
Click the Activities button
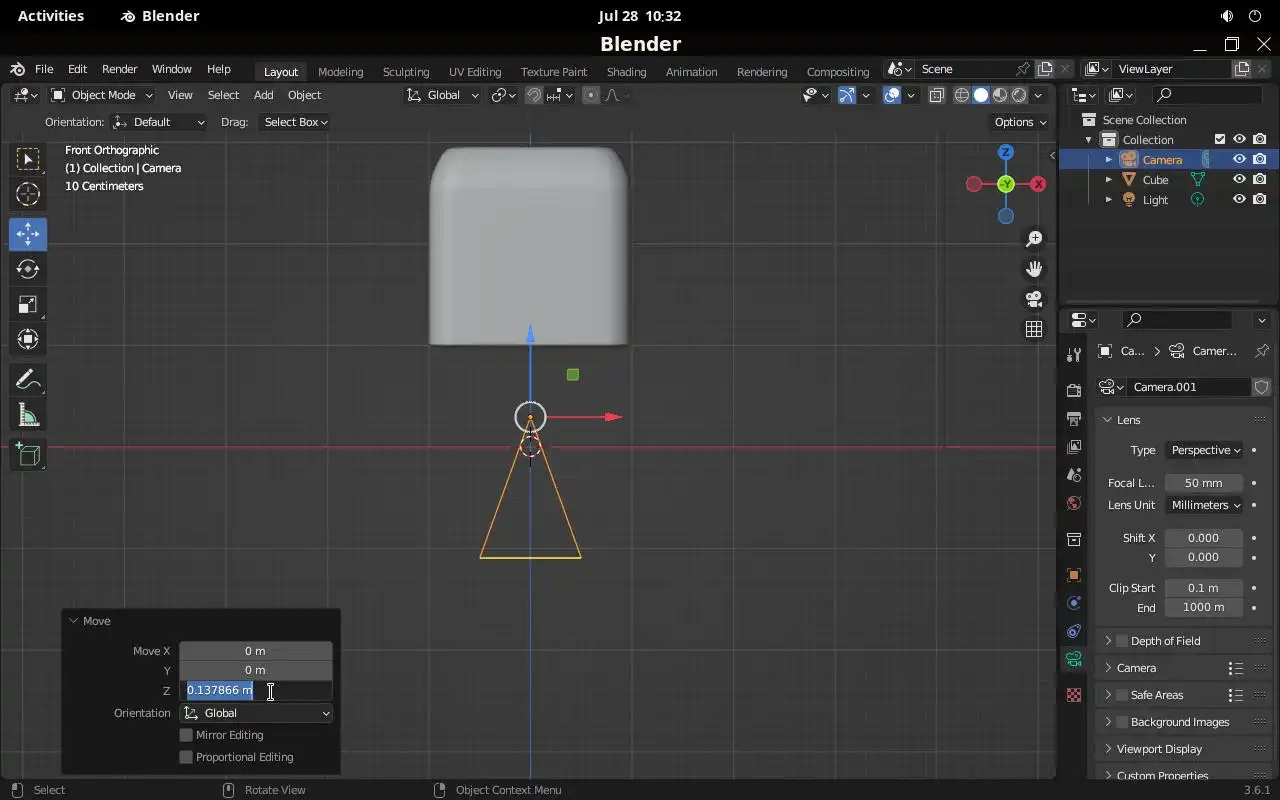pyautogui.click(x=51, y=16)
